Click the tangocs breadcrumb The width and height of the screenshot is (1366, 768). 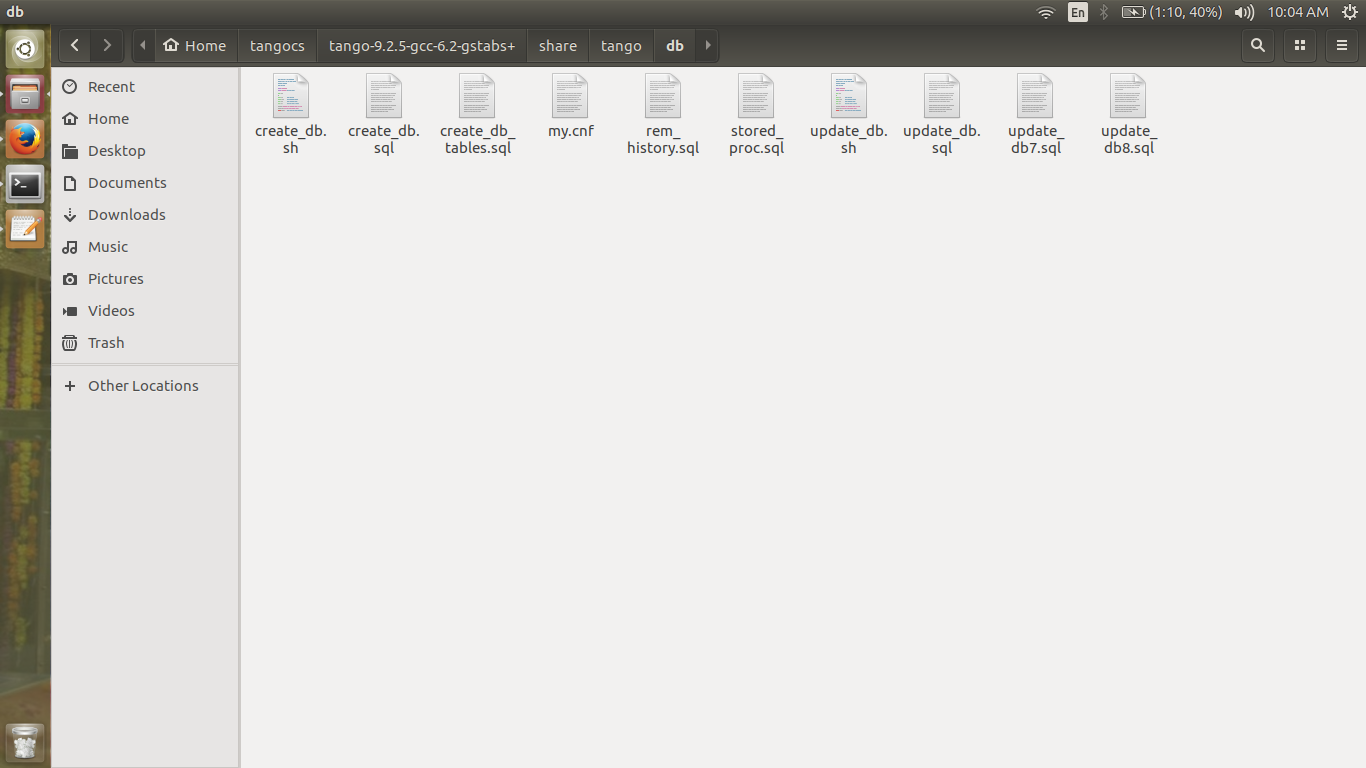click(277, 45)
